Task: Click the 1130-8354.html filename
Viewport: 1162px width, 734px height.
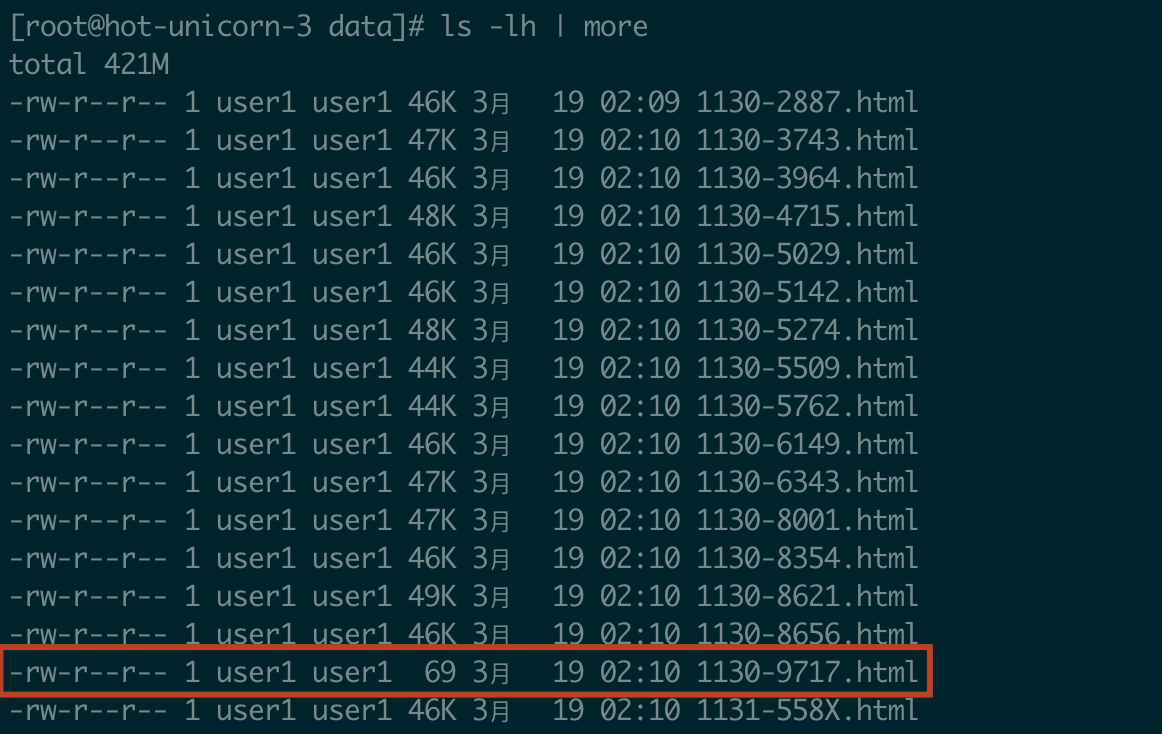Action: (x=807, y=558)
